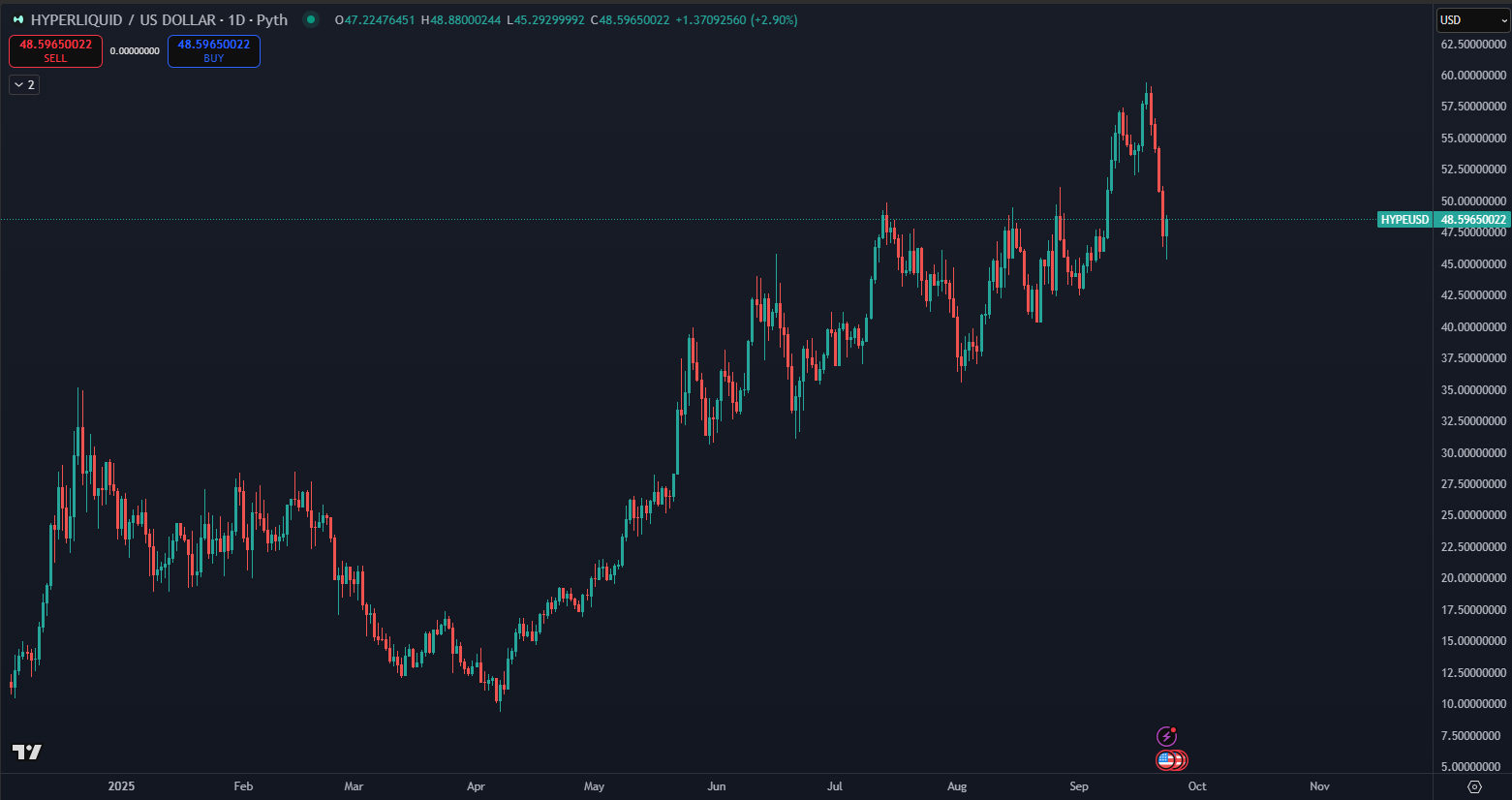The height and width of the screenshot is (800, 1512).
Task: Click the US flag economic events icon
Action: tap(1167, 760)
